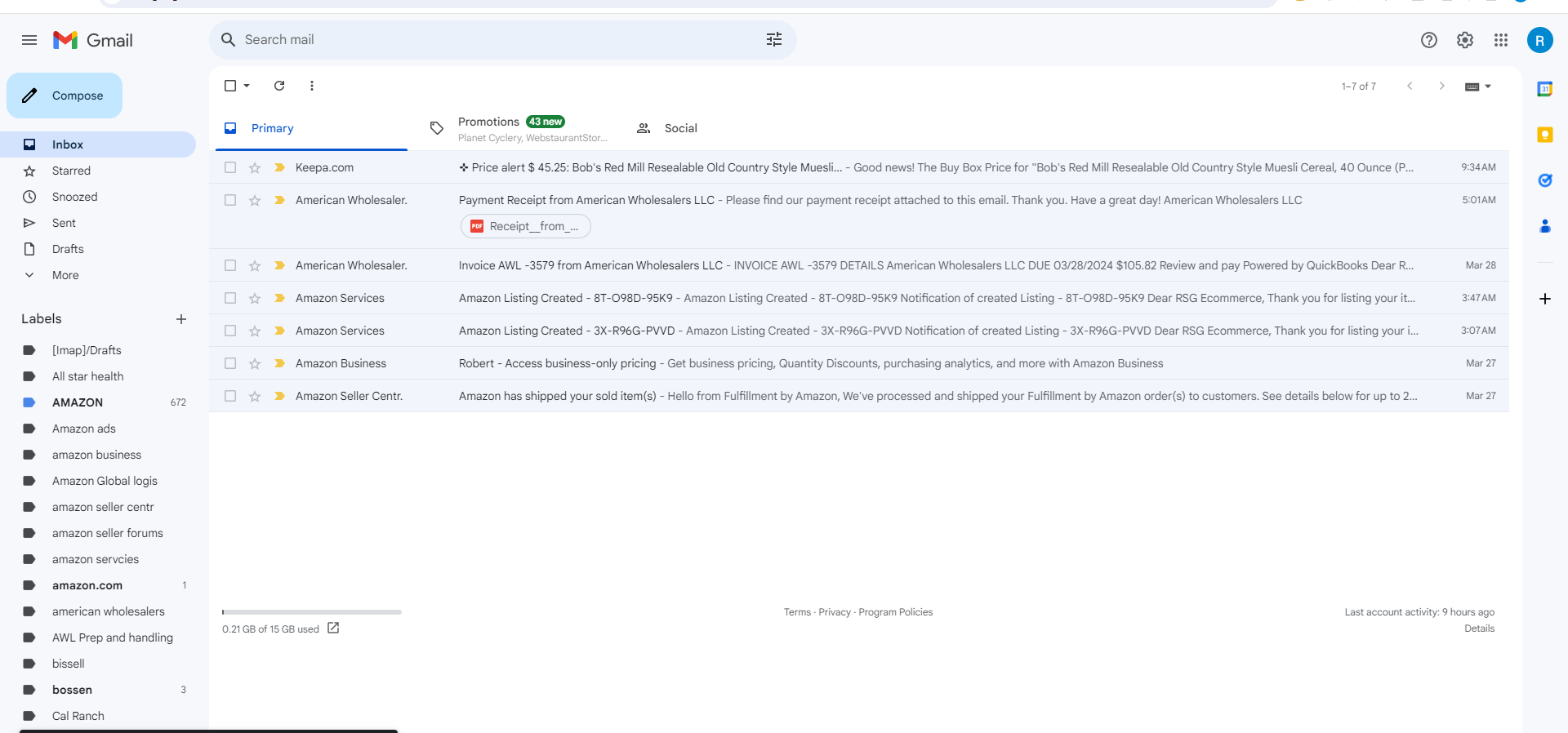
Task: Select Amazon Business email checkbox
Action: tap(230, 363)
